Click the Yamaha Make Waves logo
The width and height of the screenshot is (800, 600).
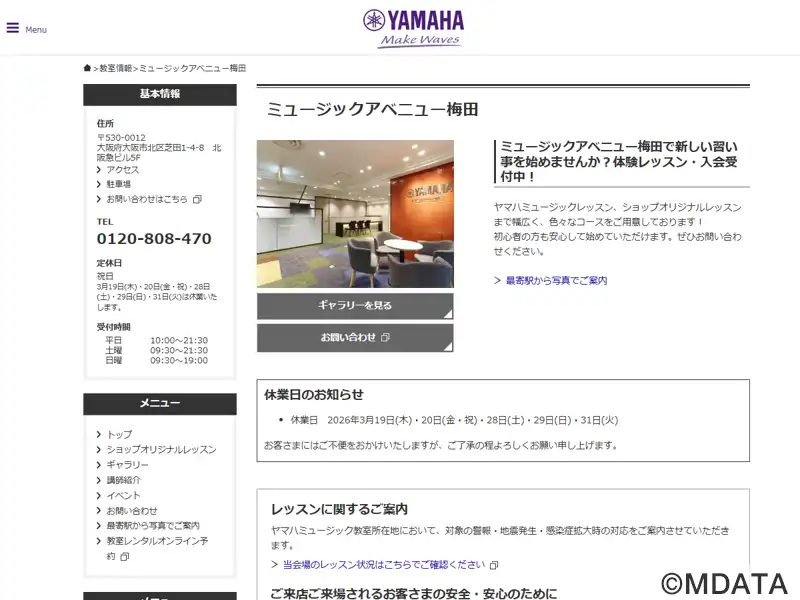click(x=414, y=29)
